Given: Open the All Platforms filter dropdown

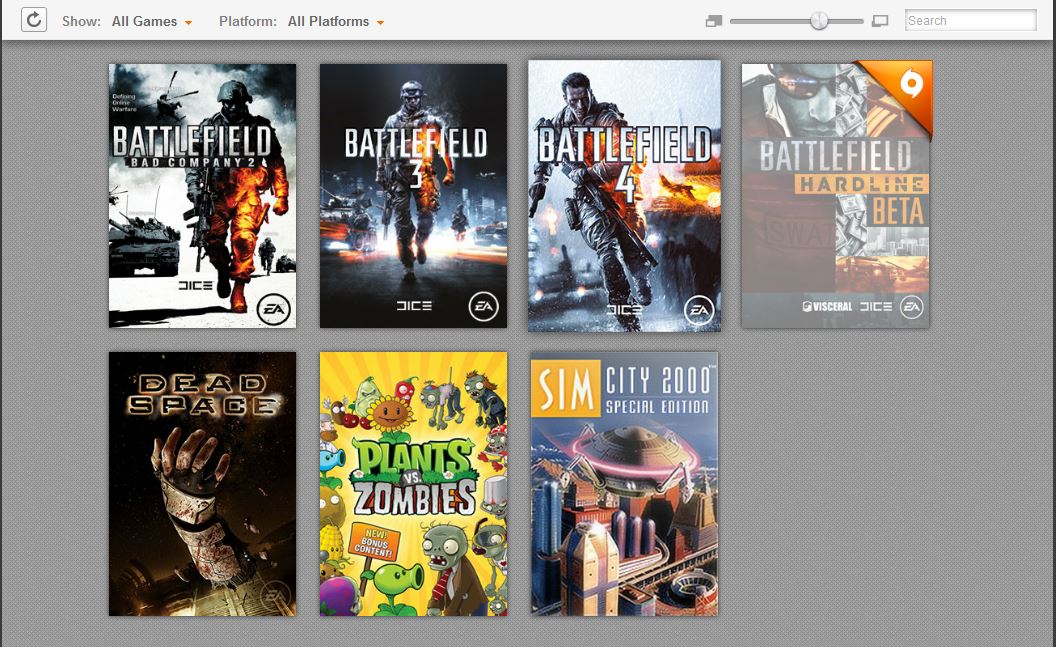Looking at the screenshot, I should (336, 22).
